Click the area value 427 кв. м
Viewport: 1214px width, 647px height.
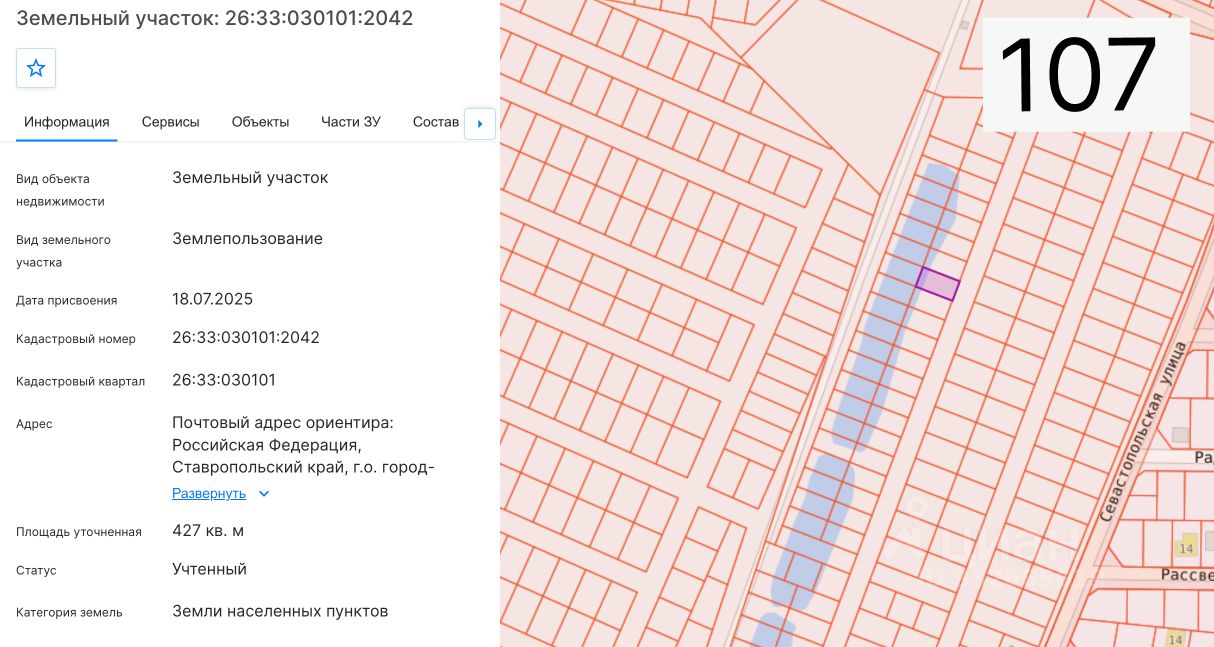[x=208, y=531]
